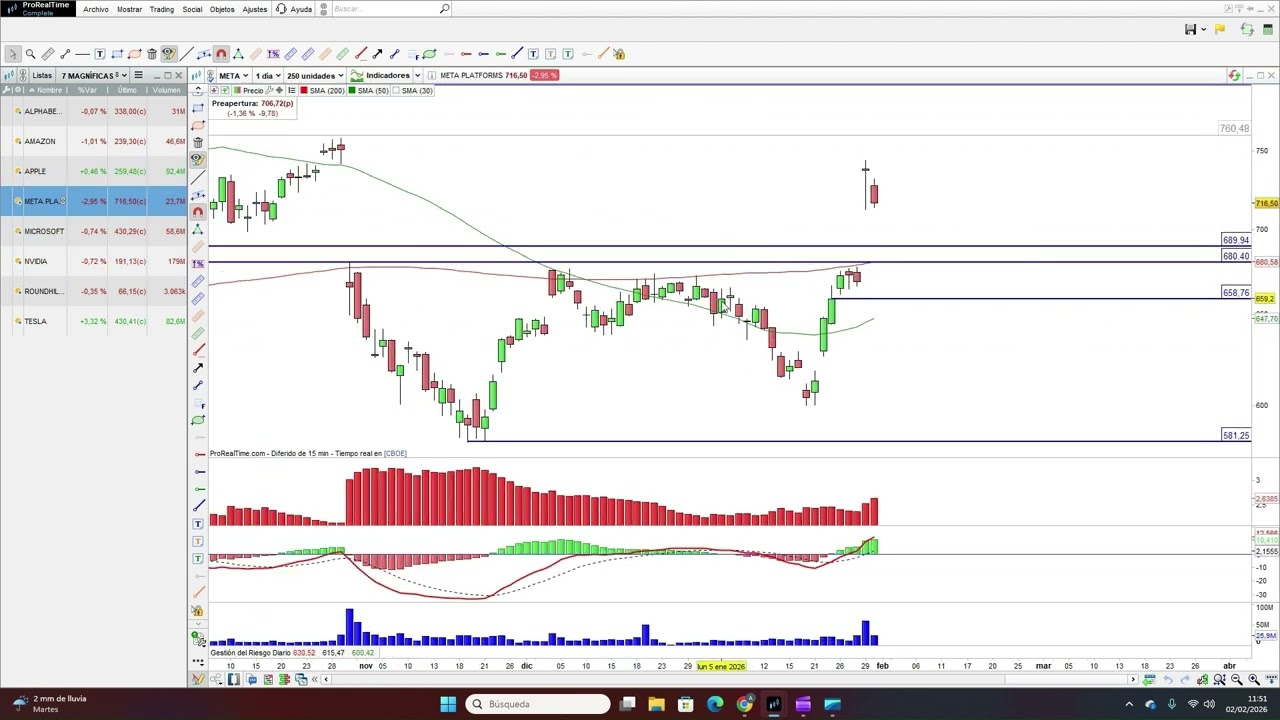Select the arrow pointer tool in top toolbar

13,54
